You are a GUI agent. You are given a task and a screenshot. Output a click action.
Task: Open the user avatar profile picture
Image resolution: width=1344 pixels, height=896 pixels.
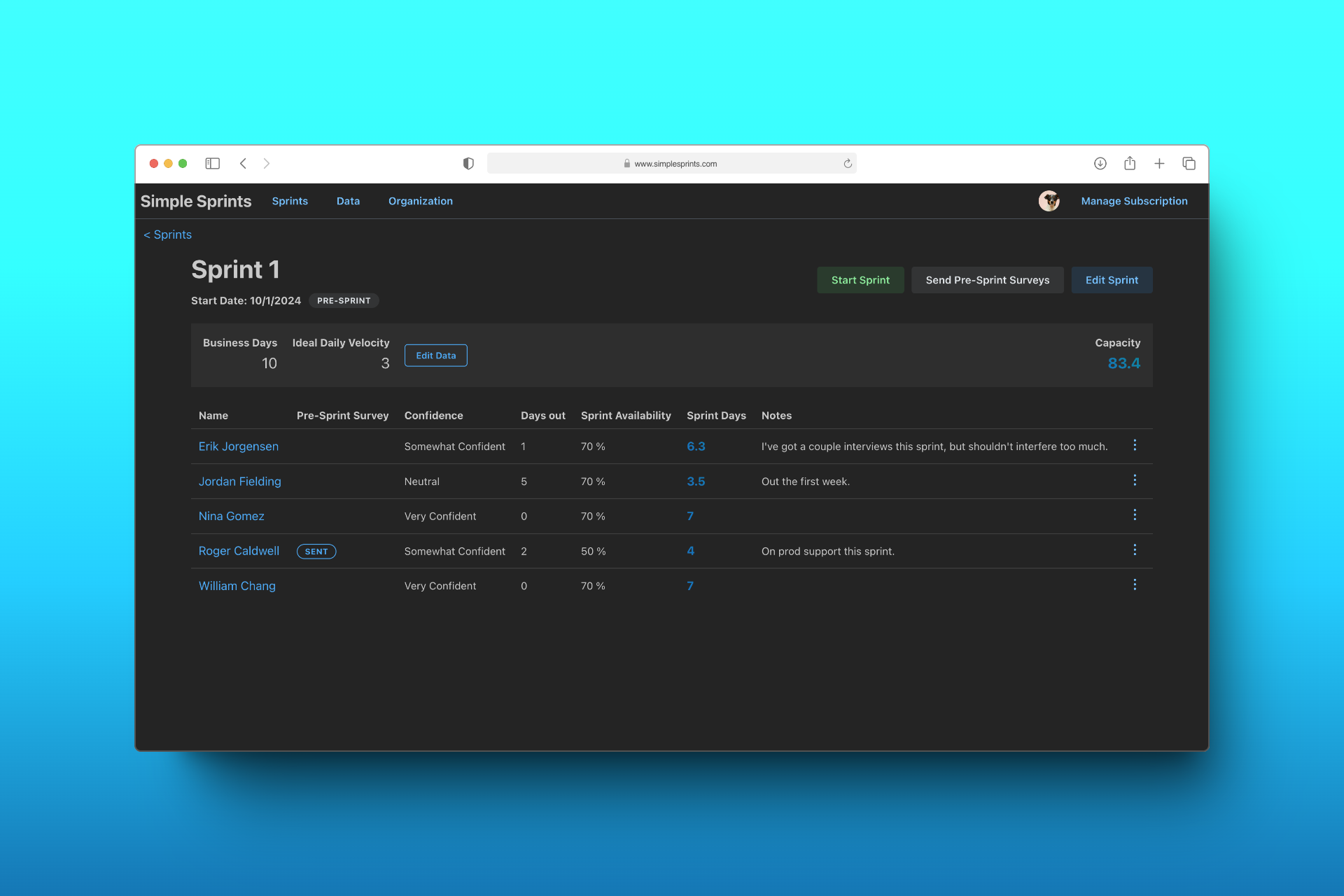click(x=1049, y=201)
